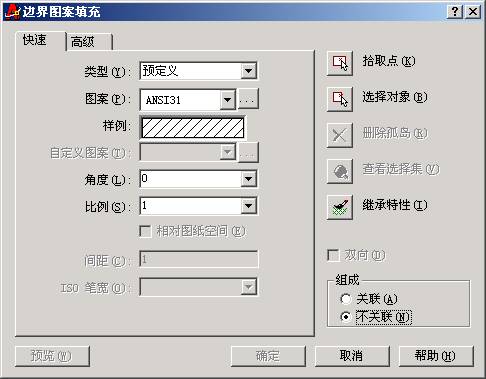This screenshot has width=486, height=379.
Task: Click the 拾取点 pick points icon
Action: click(x=340, y=63)
